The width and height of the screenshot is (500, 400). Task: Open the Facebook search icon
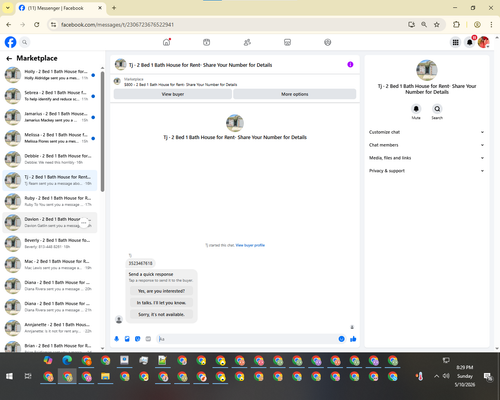[24, 42]
